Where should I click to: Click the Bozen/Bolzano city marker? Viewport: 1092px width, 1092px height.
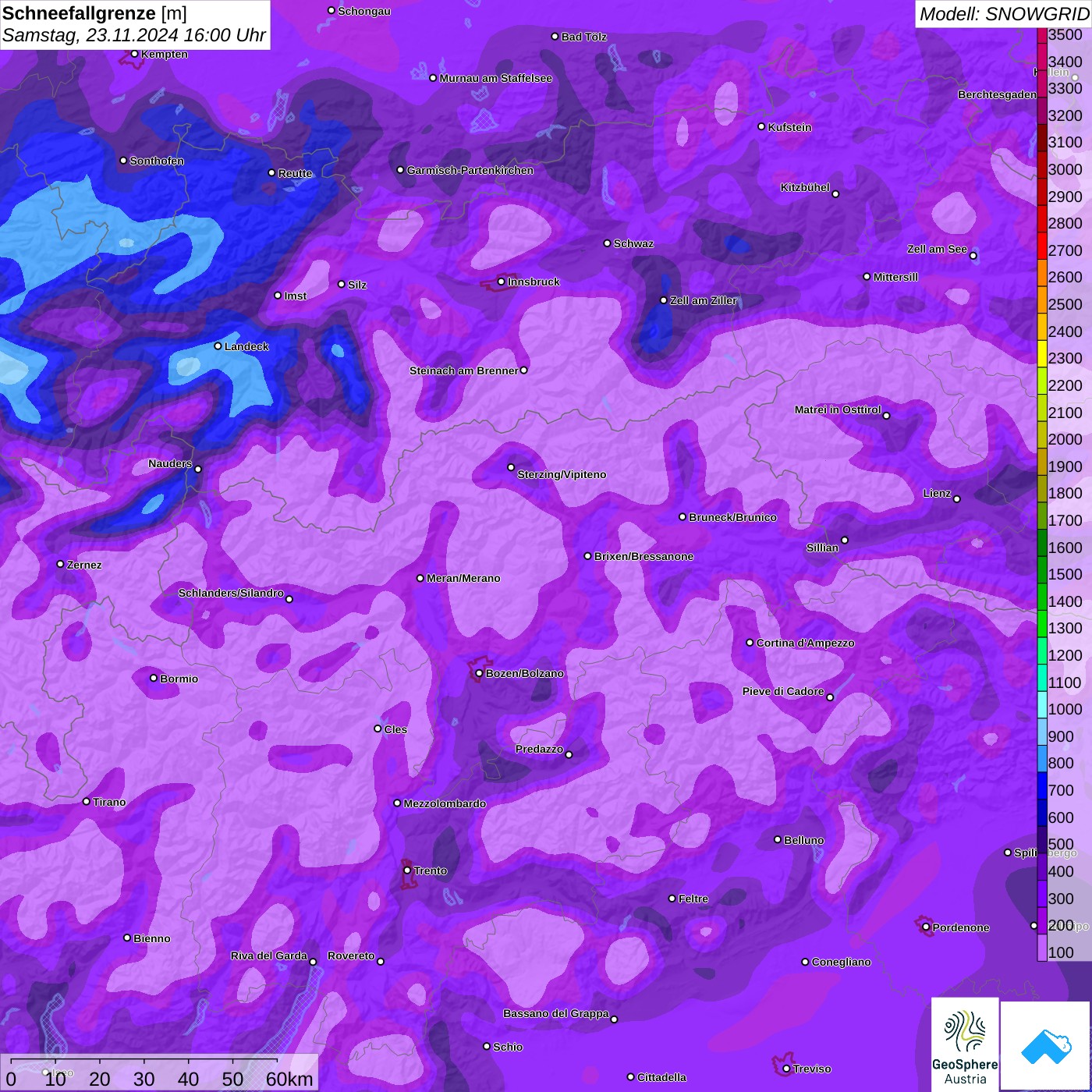[480, 673]
